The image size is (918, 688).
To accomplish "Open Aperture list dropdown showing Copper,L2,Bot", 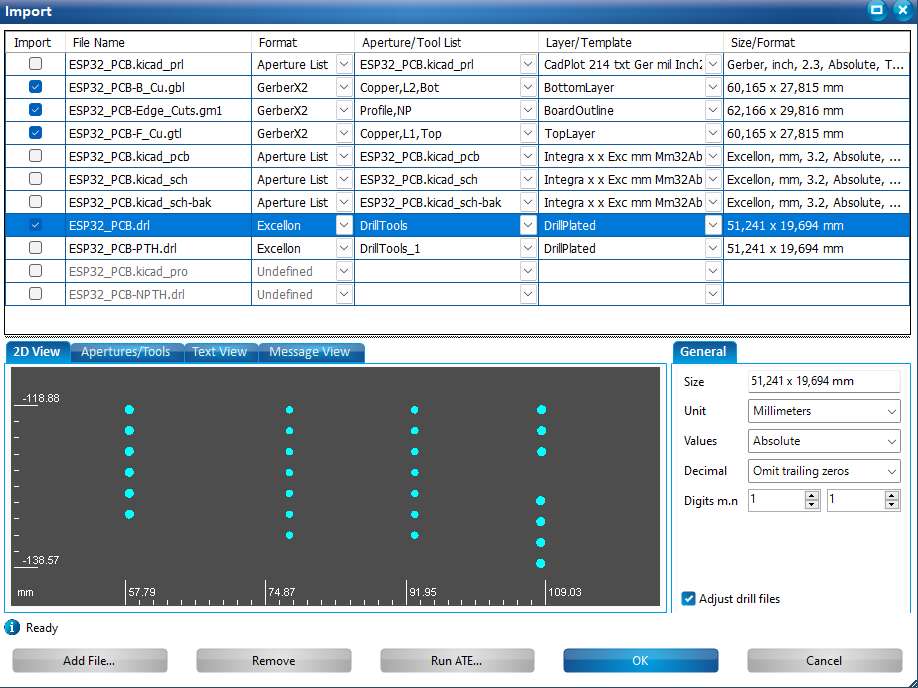I will [527, 87].
